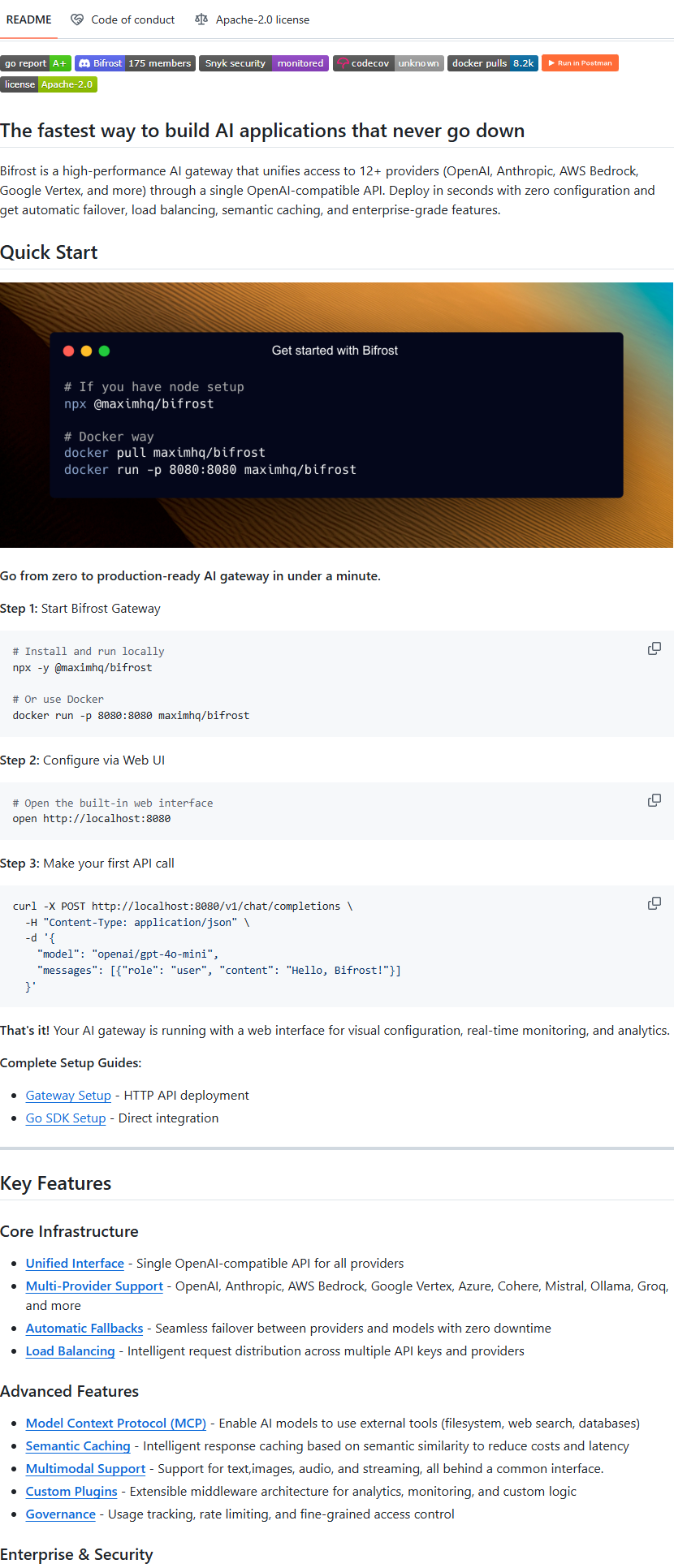Open the Discord Bifrost members badge

[135, 63]
